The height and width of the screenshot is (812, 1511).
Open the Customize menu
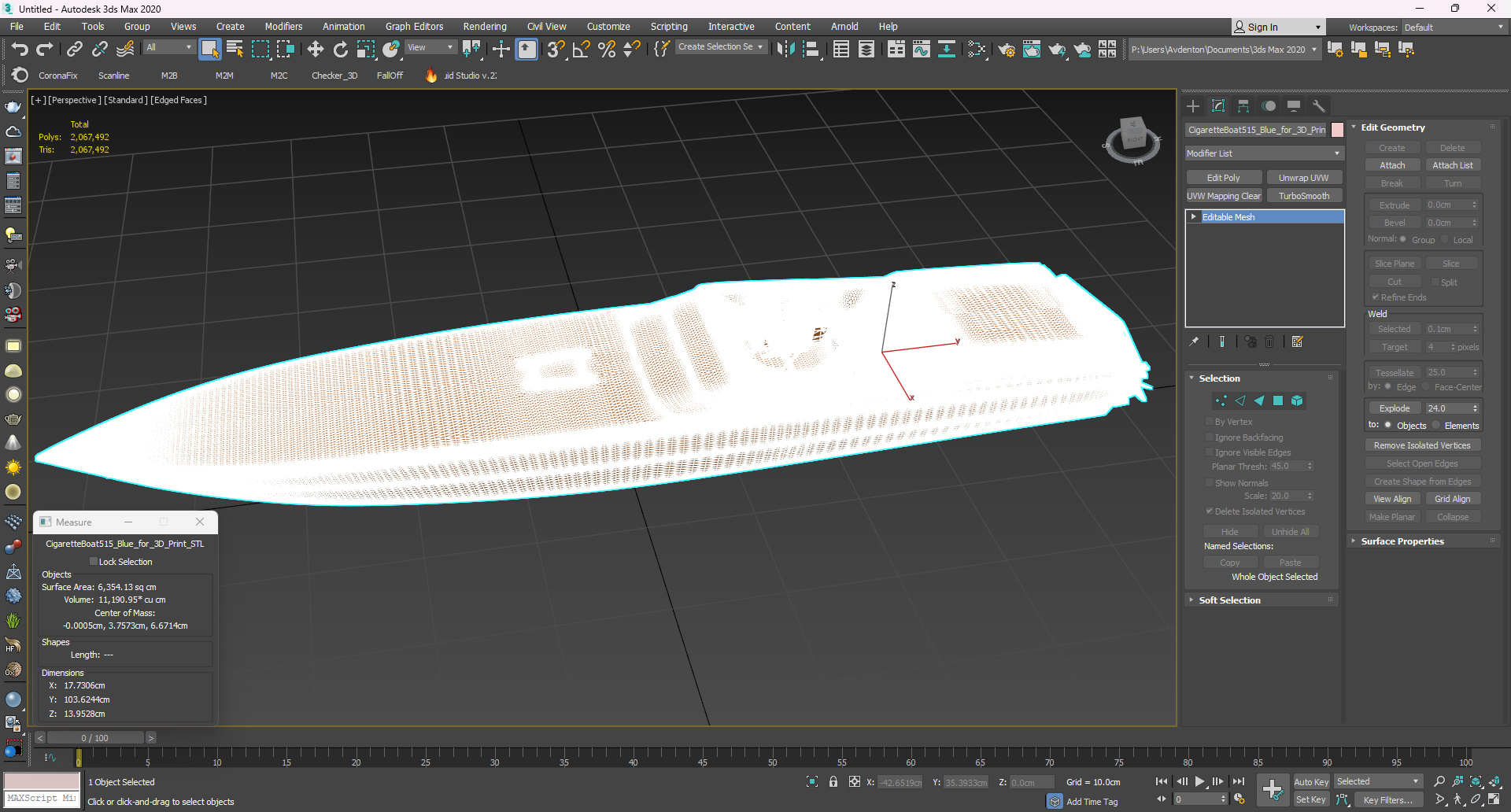click(x=608, y=27)
